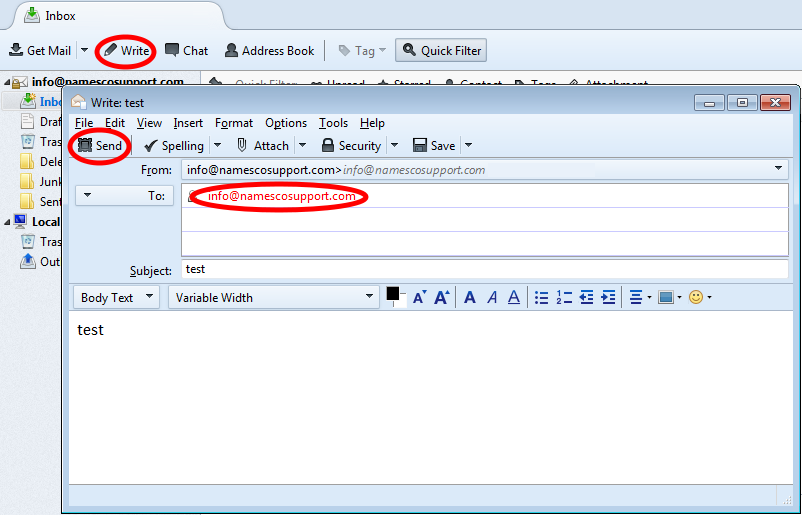Click the smaller font size icon
The width and height of the screenshot is (802, 515).
coord(419,297)
